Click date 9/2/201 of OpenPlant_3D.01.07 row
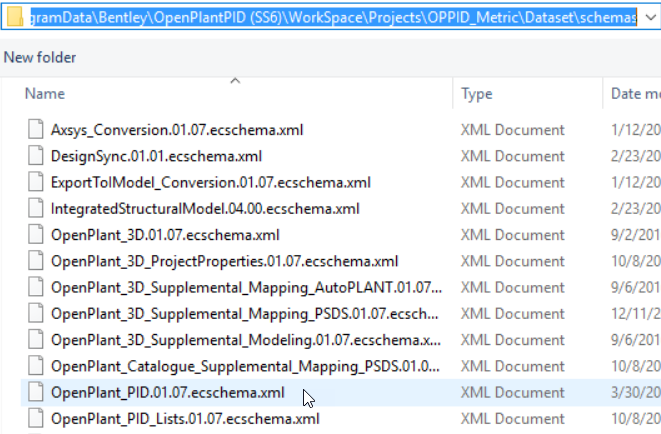This screenshot has height=434, width=661. click(x=636, y=235)
